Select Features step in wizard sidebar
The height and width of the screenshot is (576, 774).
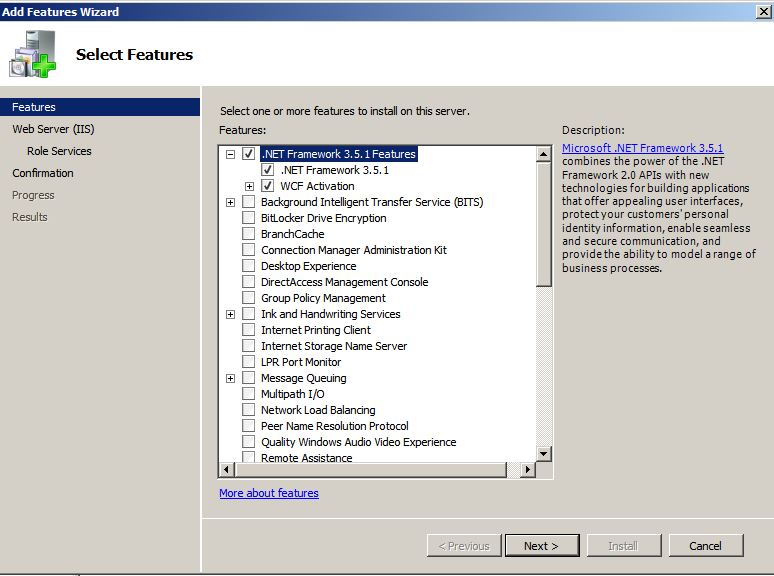(100, 107)
